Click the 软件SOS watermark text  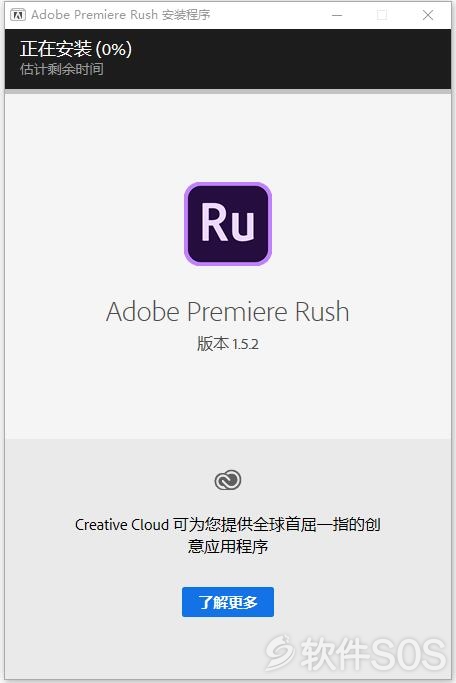[x=374, y=653]
